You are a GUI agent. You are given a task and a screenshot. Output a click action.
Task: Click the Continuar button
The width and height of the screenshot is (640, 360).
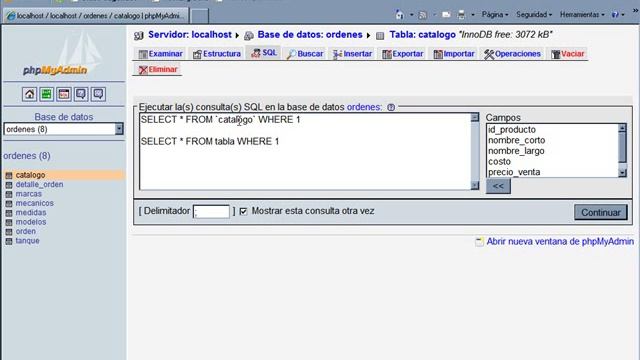(600, 213)
